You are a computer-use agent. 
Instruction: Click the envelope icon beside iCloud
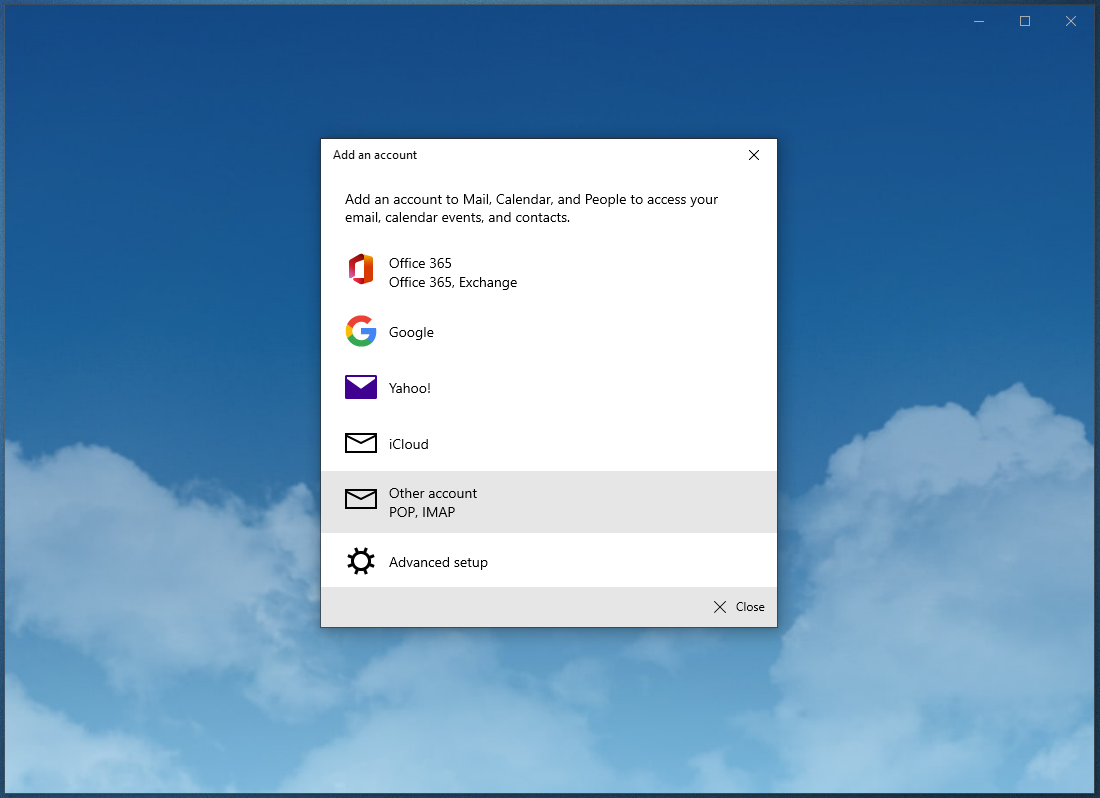pos(360,443)
